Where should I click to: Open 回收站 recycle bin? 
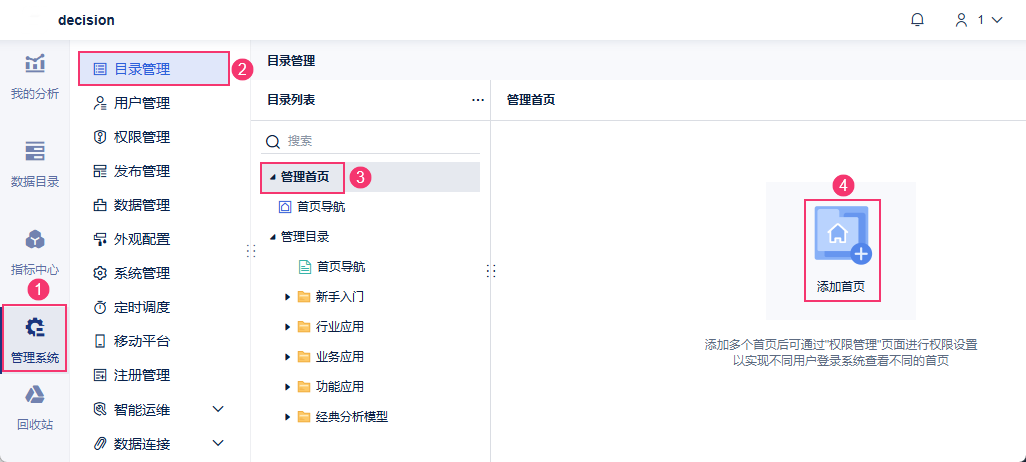pyautogui.click(x=35, y=406)
